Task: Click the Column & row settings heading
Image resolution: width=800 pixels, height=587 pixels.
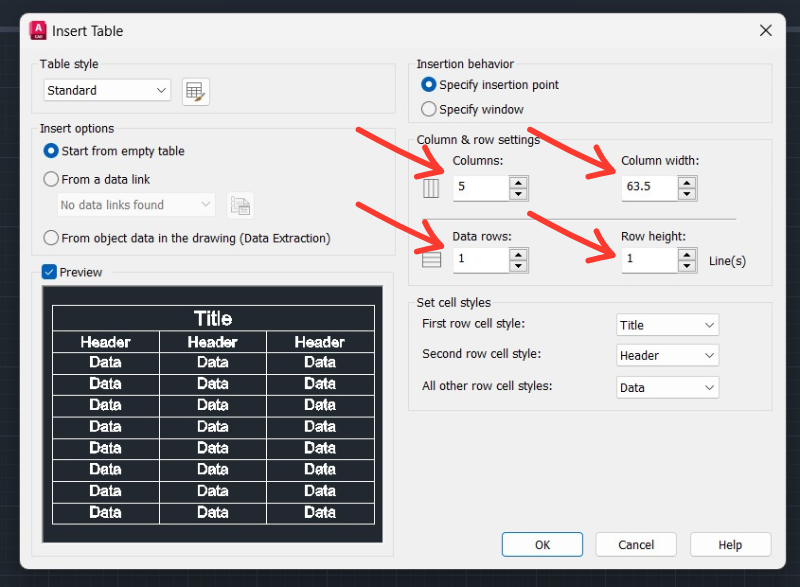Action: point(478,139)
